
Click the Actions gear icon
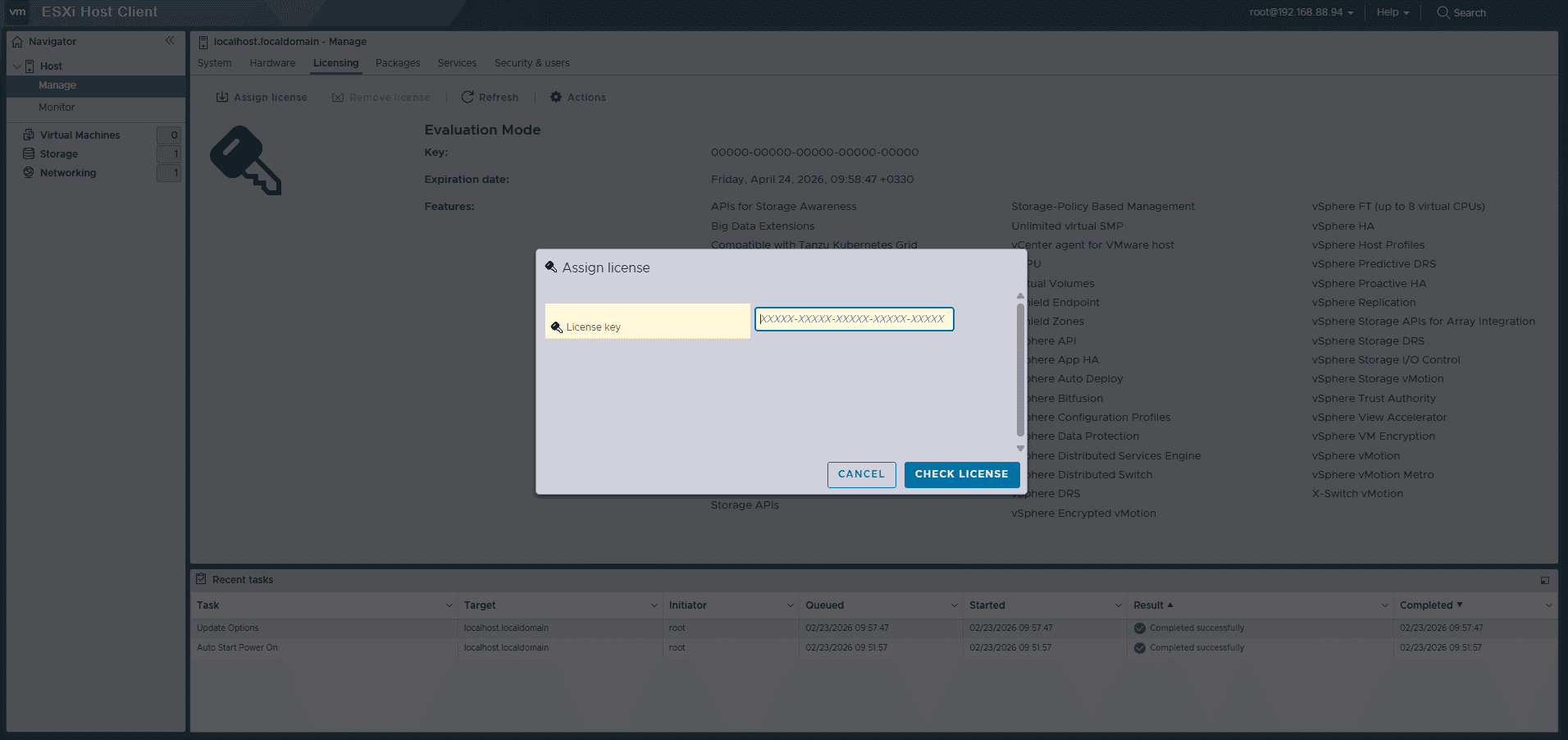(x=556, y=97)
